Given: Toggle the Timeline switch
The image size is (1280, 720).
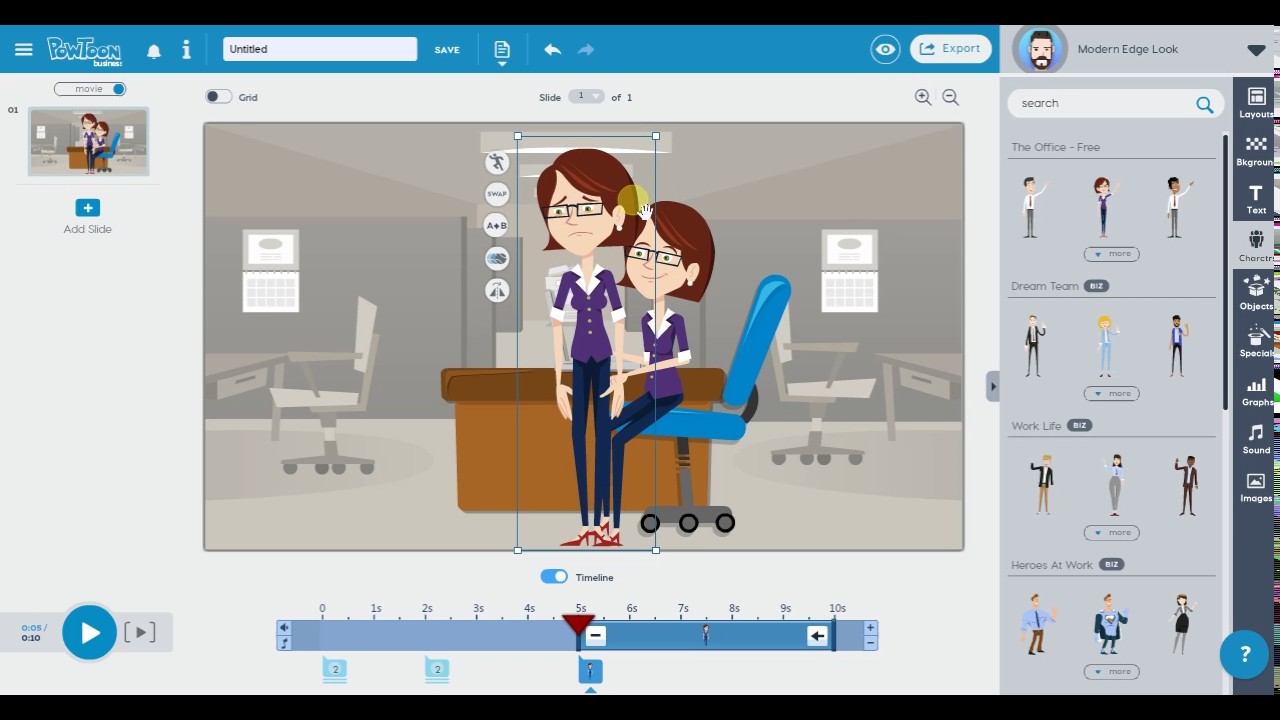Looking at the screenshot, I should click(554, 577).
